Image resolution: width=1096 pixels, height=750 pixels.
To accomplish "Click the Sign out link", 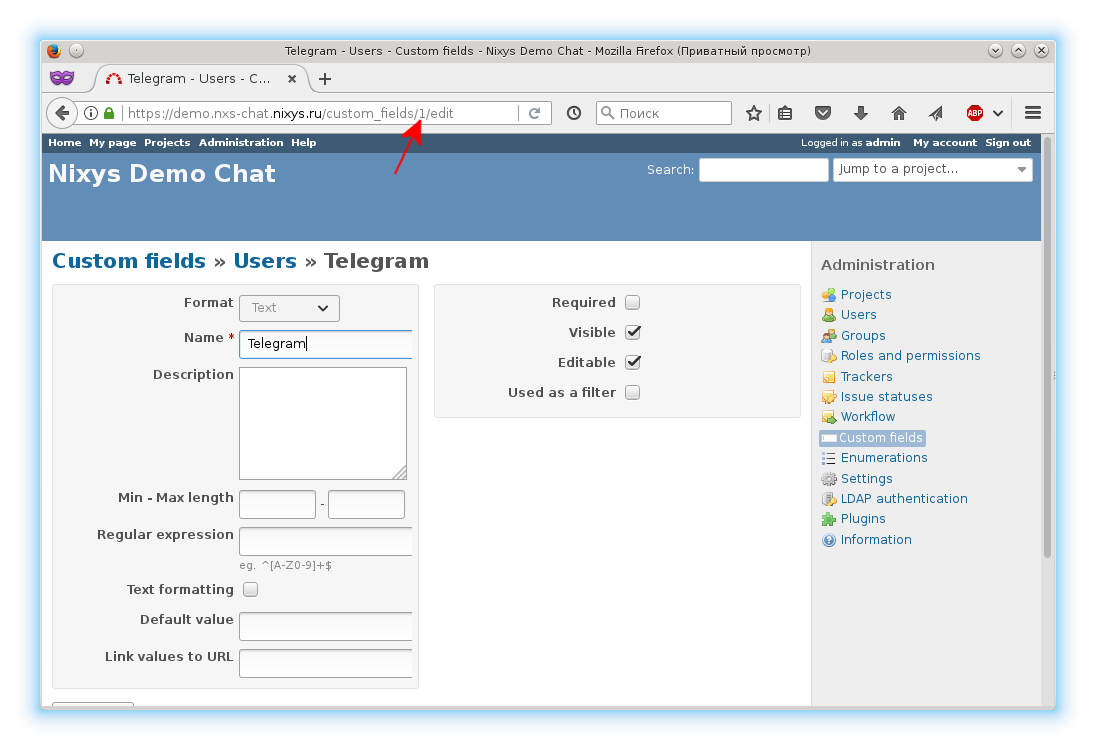I will coord(1008,143).
